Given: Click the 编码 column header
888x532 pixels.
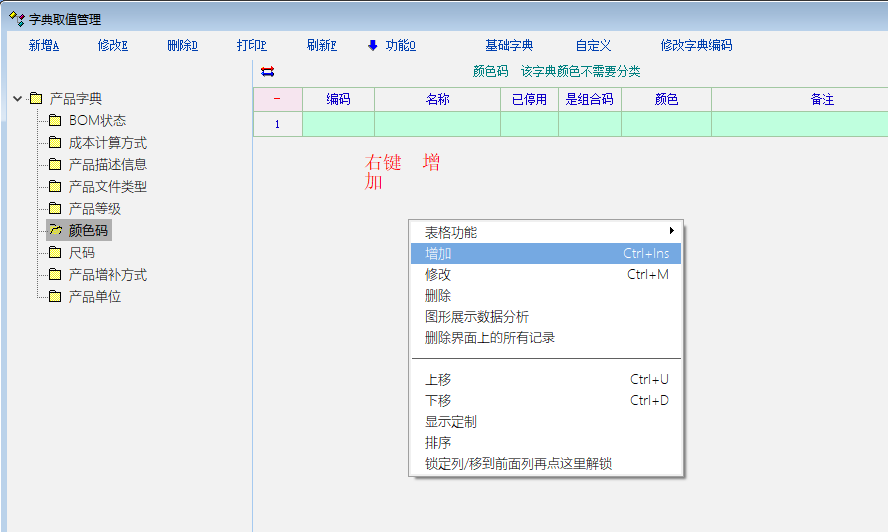Looking at the screenshot, I should (x=339, y=99).
